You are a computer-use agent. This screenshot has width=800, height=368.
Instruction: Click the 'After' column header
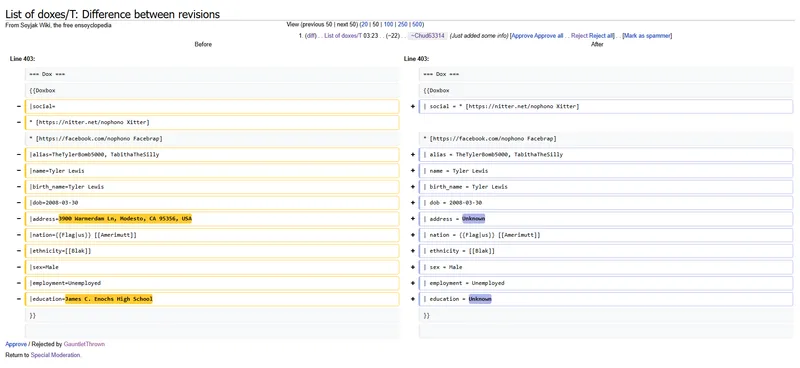(597, 44)
